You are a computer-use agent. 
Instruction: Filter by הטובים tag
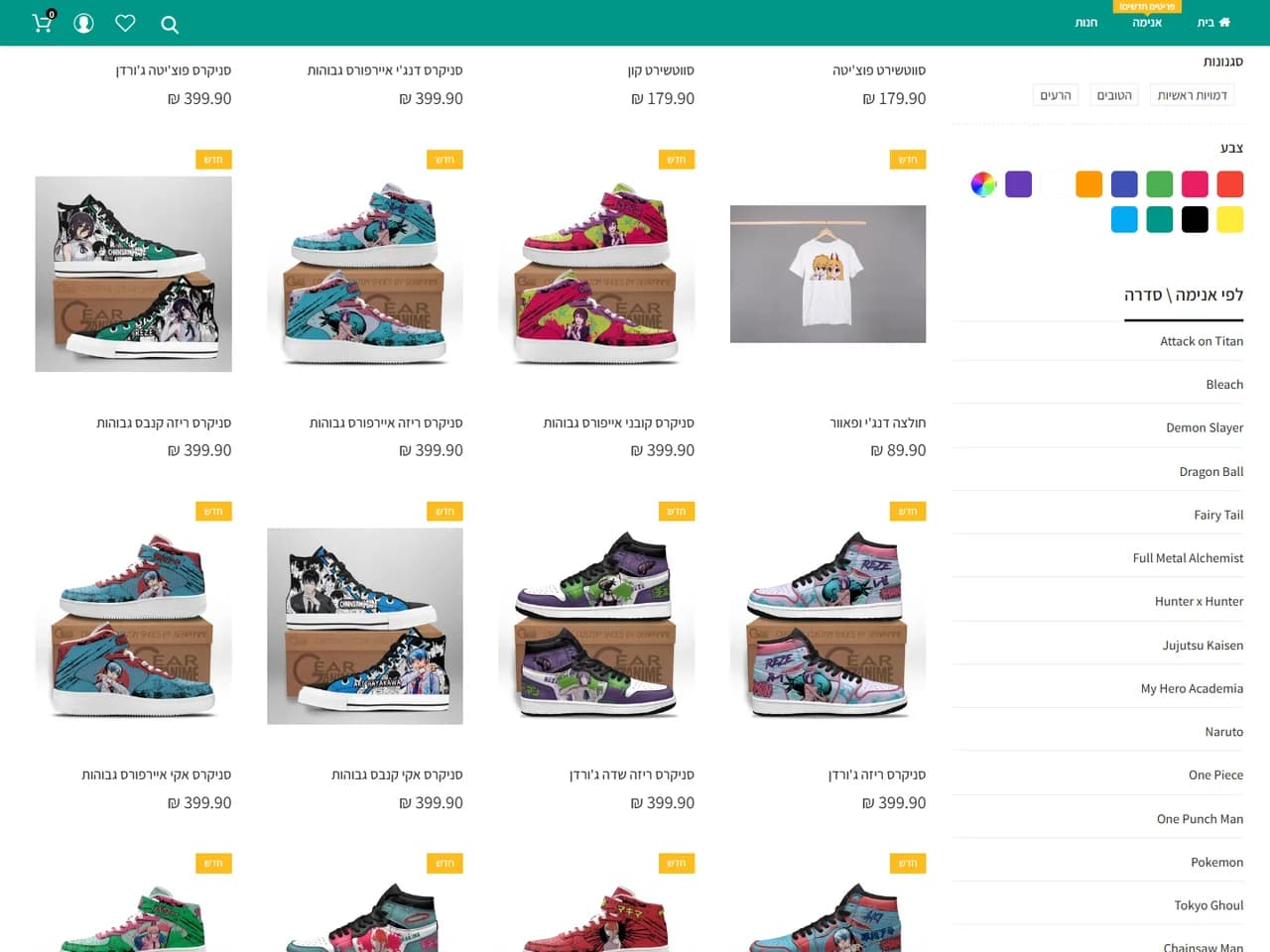(x=1114, y=95)
